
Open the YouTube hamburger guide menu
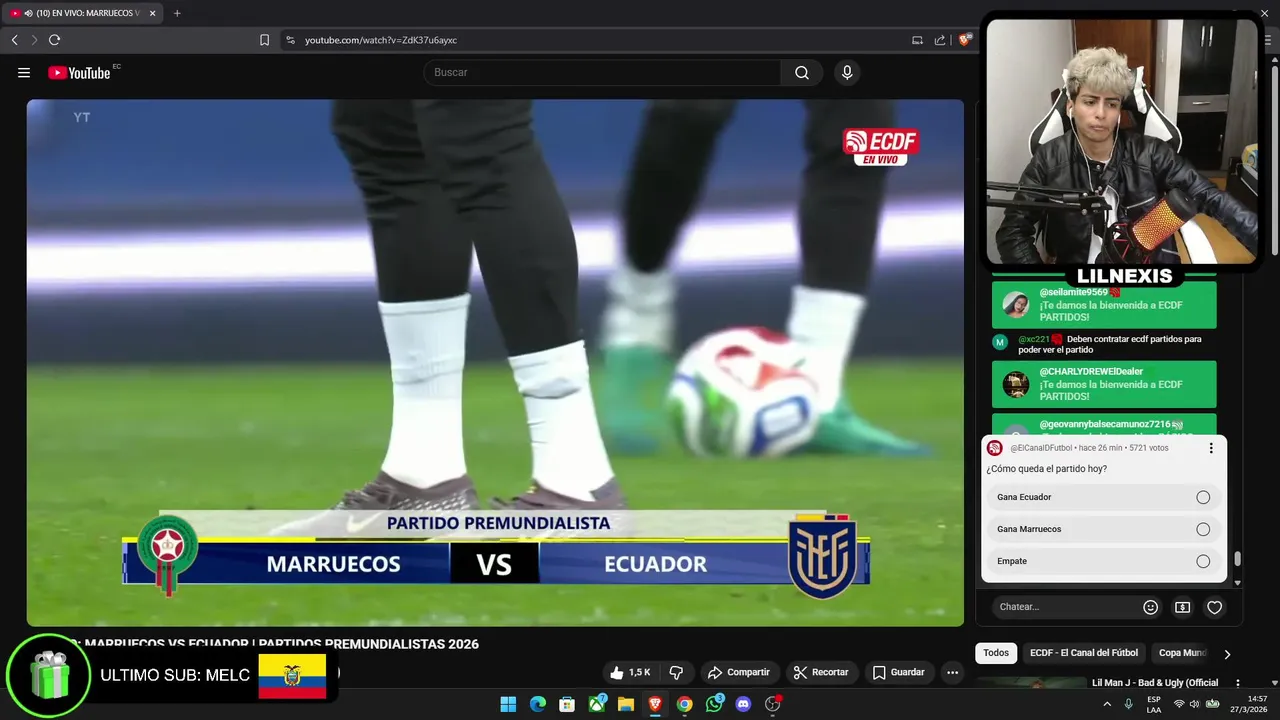(24, 73)
